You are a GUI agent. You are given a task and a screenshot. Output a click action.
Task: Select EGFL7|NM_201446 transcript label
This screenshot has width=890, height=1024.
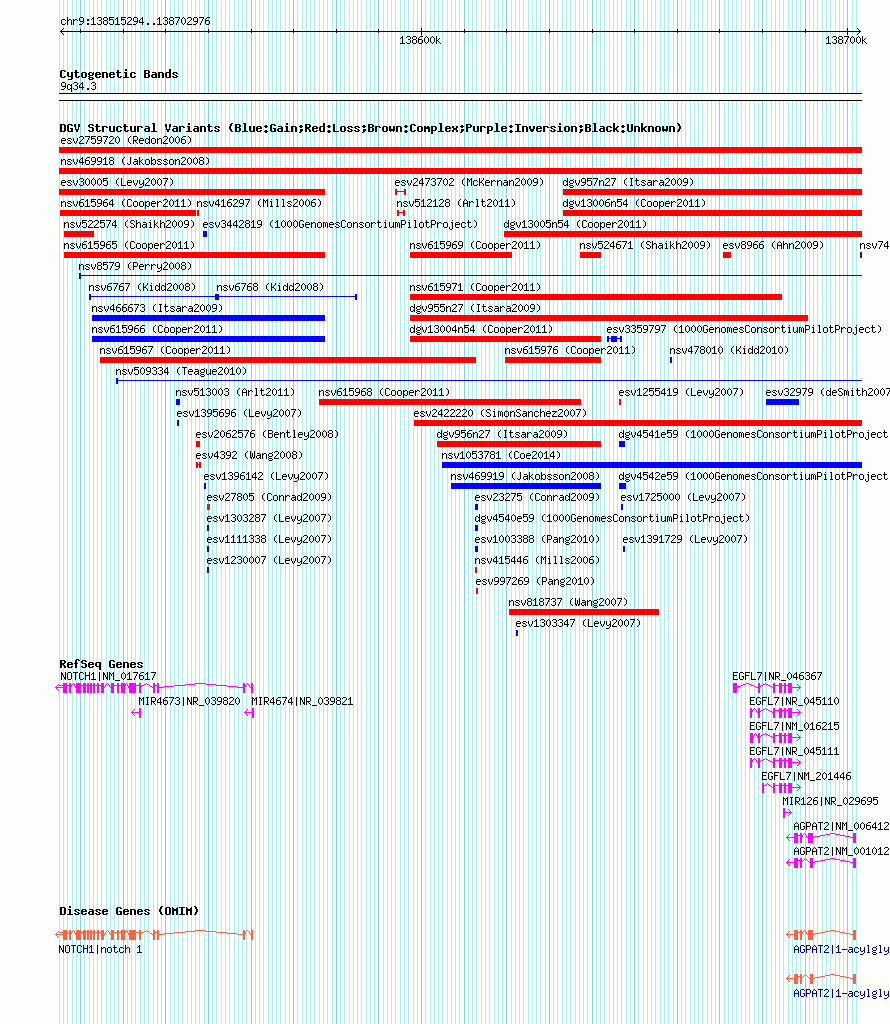coord(806,776)
